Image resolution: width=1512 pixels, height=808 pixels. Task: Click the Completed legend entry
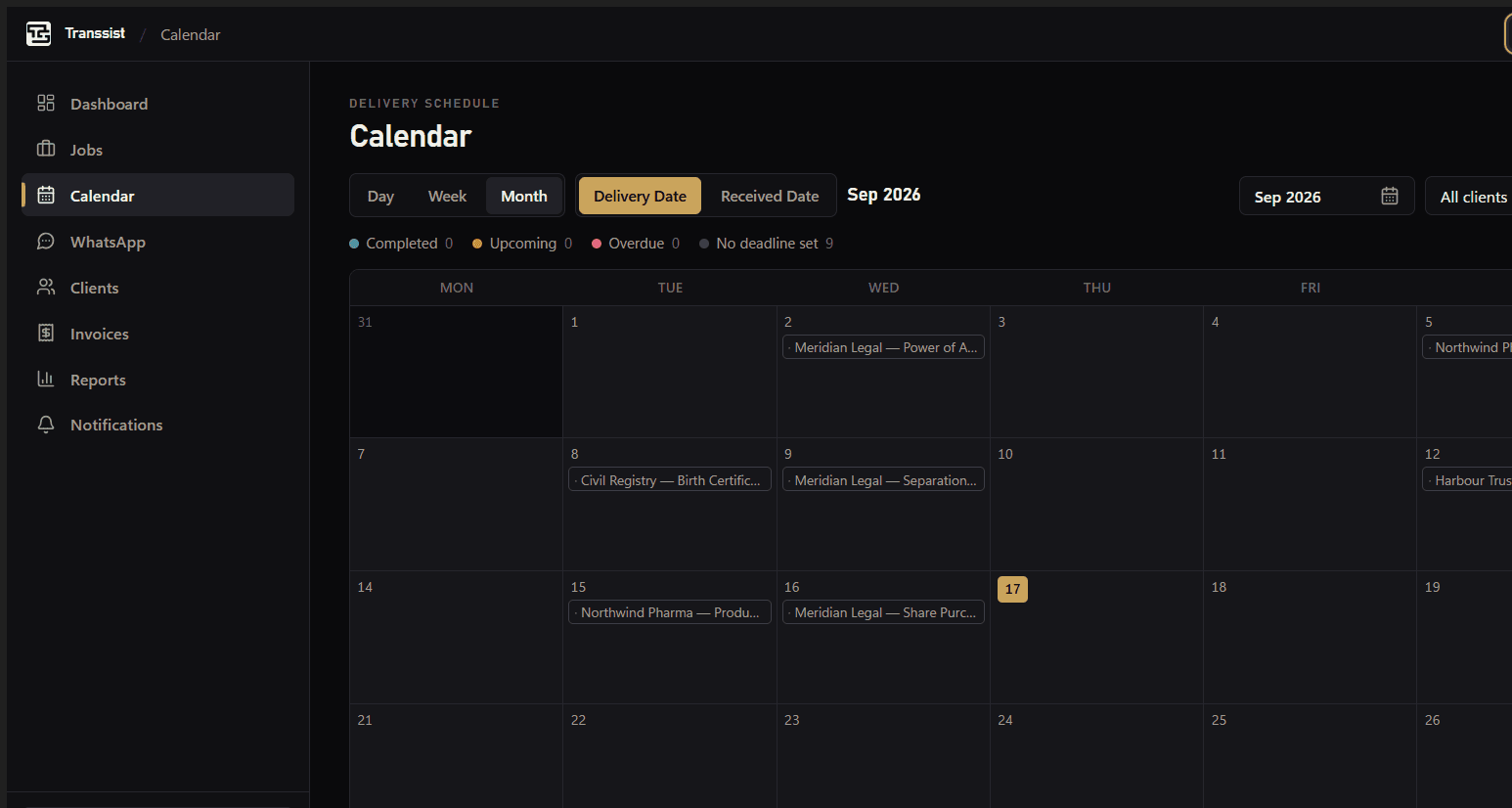401,244
